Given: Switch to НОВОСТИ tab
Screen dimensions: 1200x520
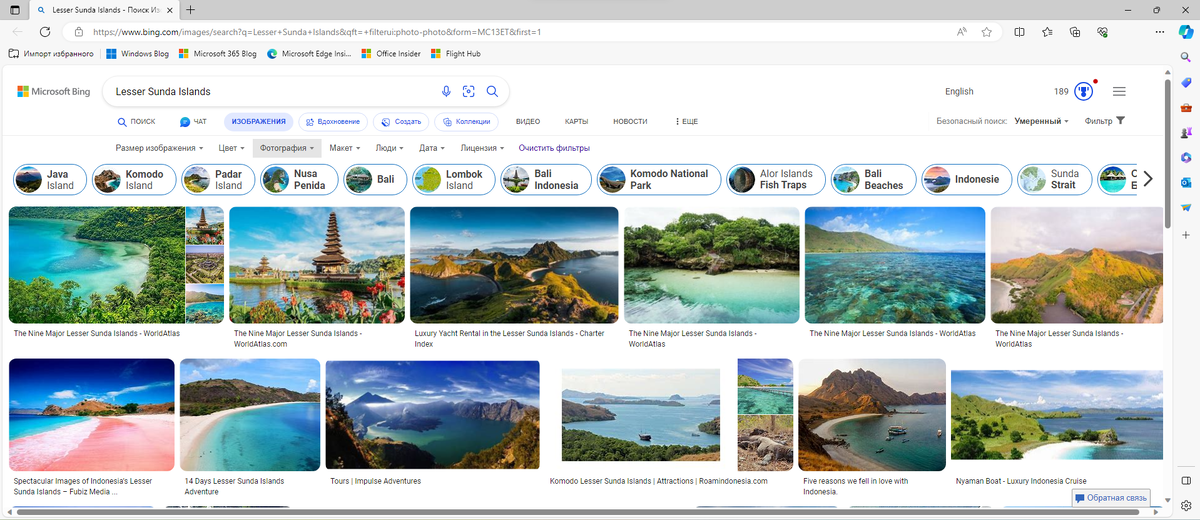Looking at the screenshot, I should 630,121.
